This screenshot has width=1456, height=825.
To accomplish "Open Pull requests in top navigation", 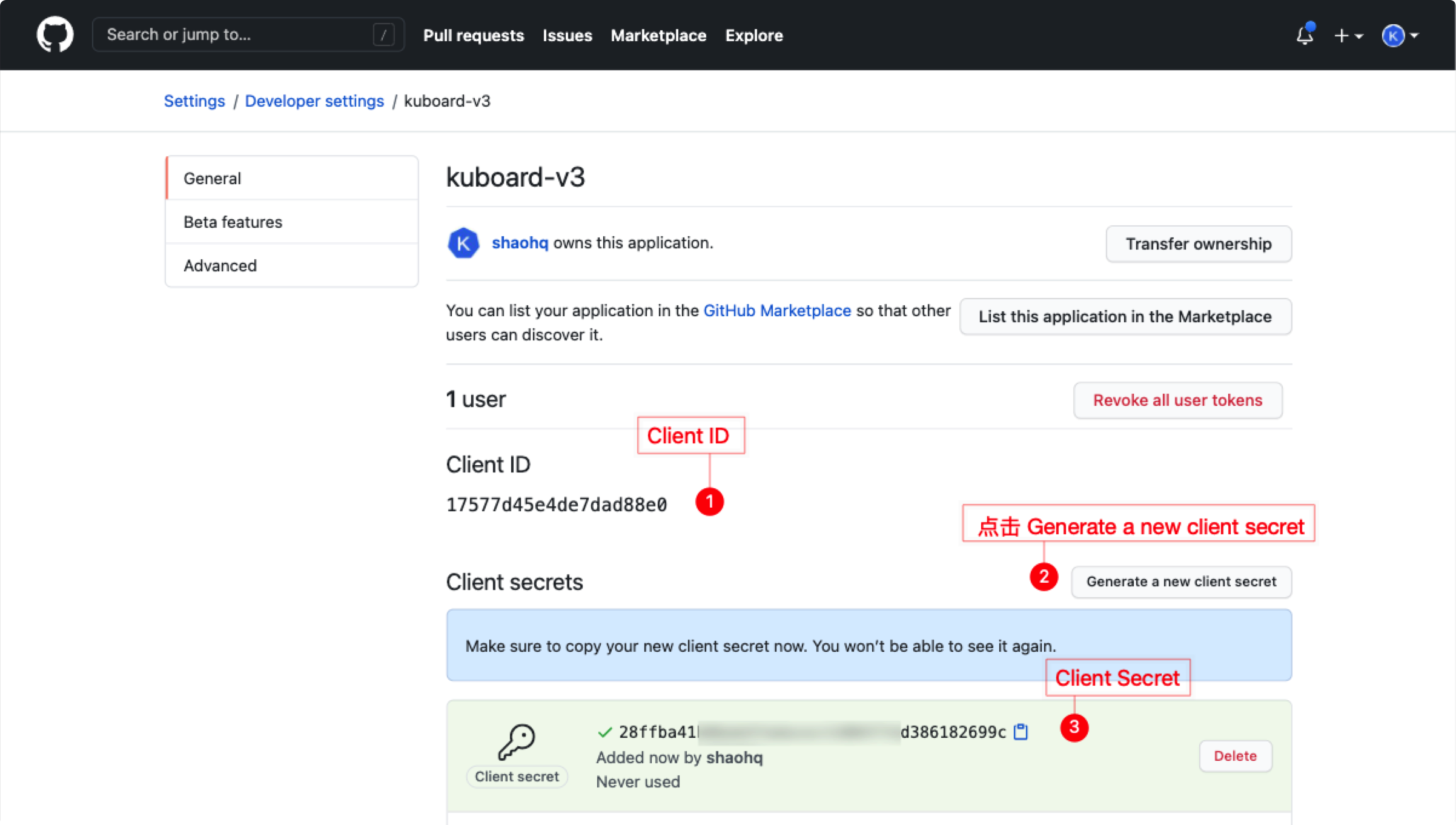I will tap(473, 36).
